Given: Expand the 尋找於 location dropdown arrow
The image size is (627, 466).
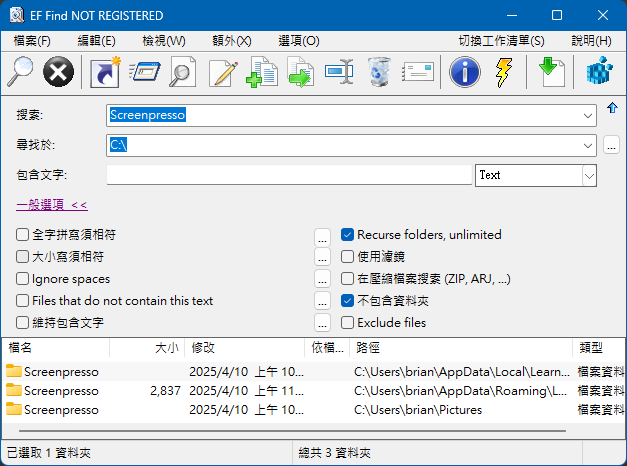Looking at the screenshot, I should pos(588,146).
